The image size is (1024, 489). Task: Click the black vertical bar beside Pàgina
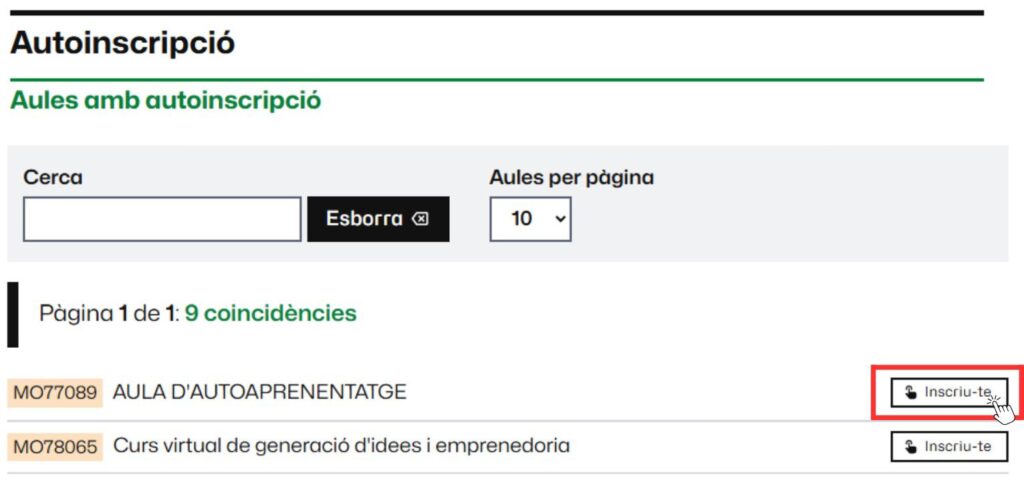13,314
